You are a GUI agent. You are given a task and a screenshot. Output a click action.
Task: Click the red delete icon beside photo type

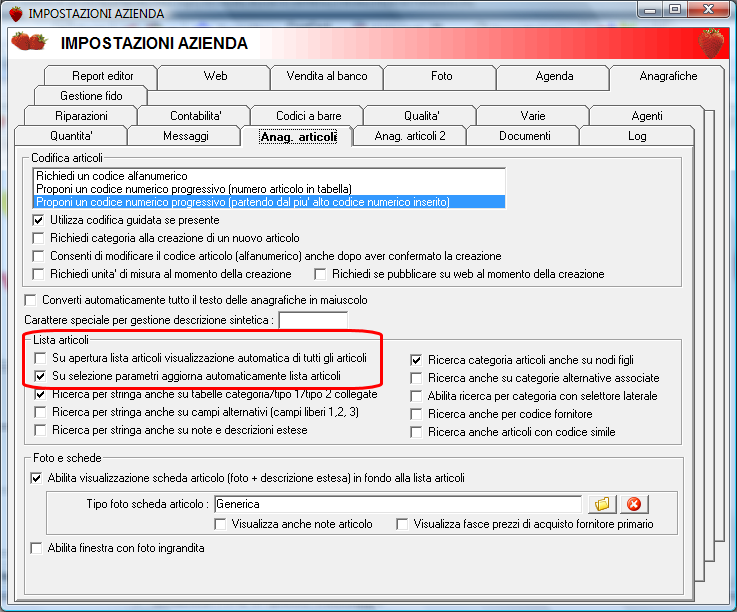coord(634,504)
